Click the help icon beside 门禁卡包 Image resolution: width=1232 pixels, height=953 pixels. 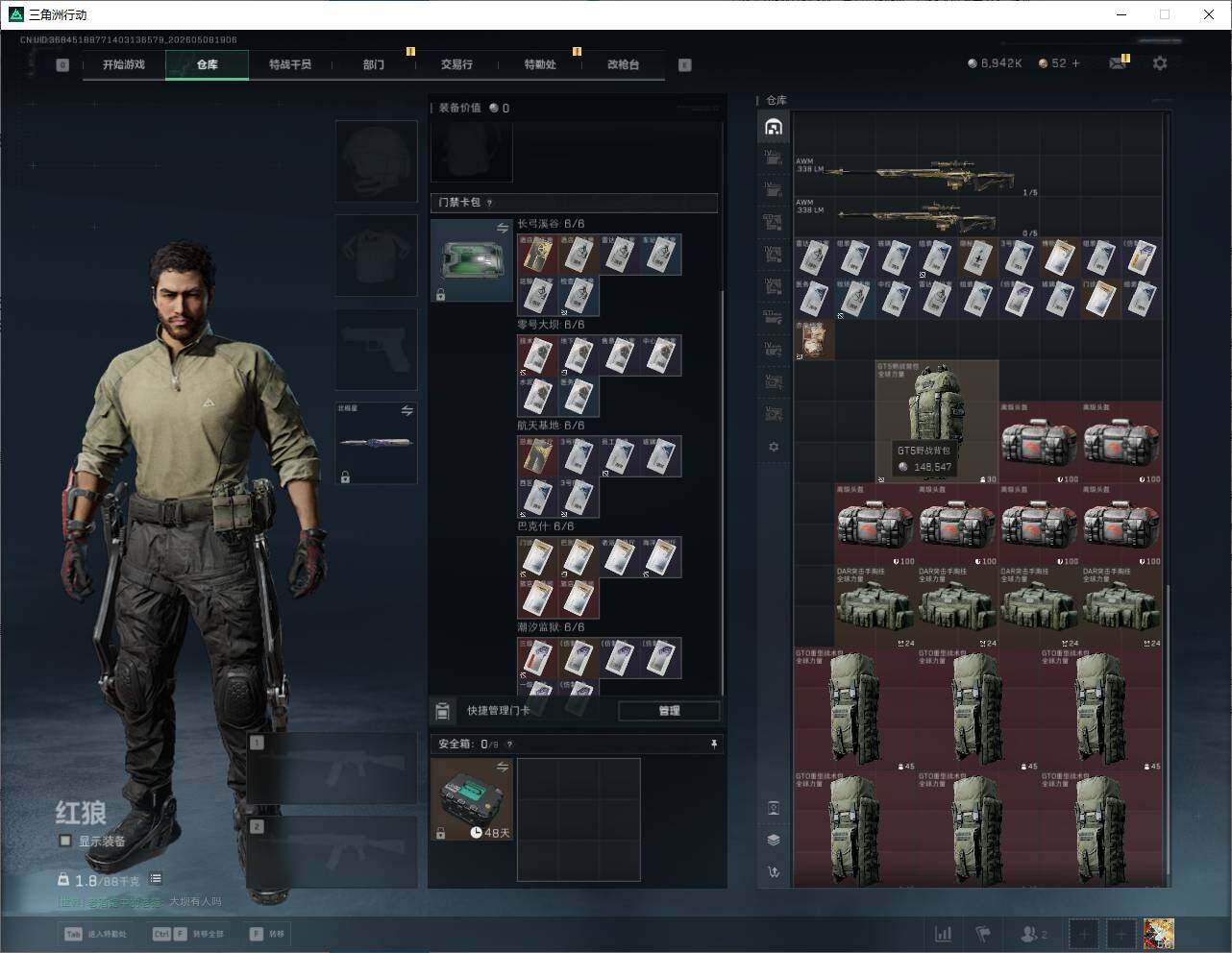pos(490,203)
